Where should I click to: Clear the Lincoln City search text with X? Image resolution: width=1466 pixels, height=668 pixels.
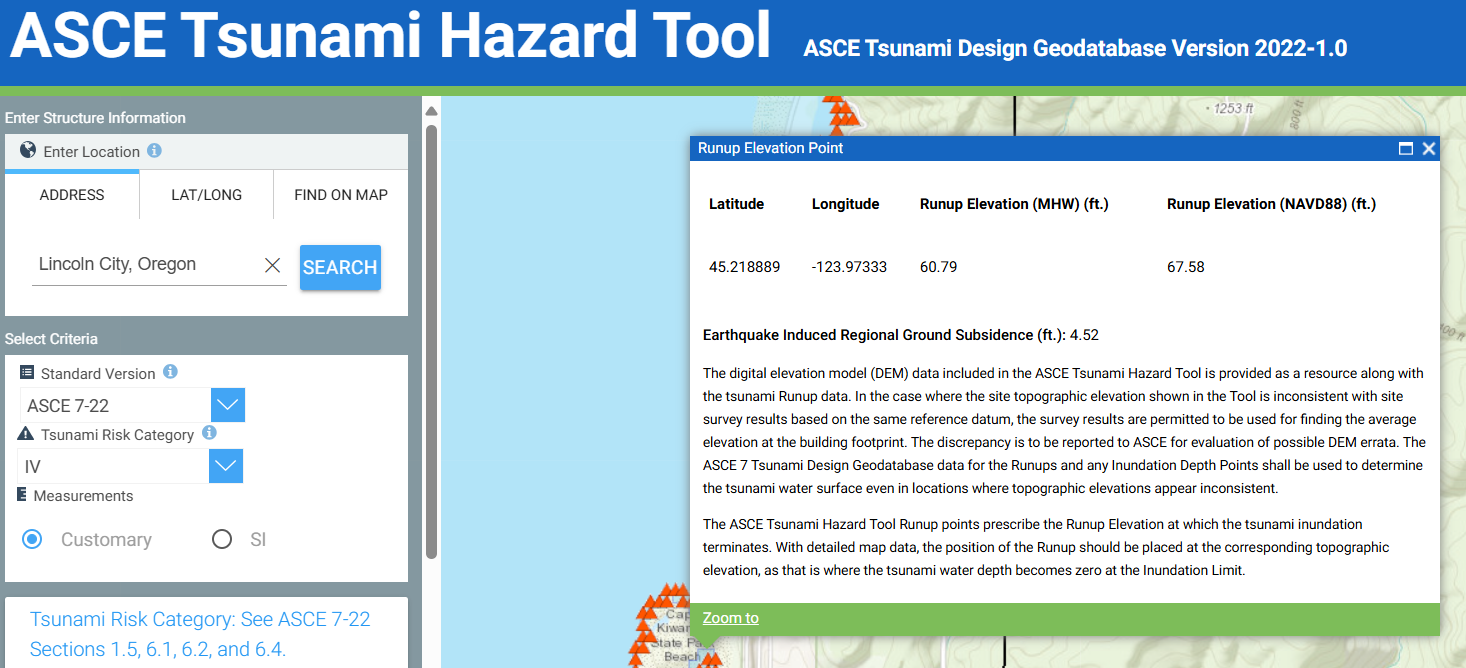[272, 265]
